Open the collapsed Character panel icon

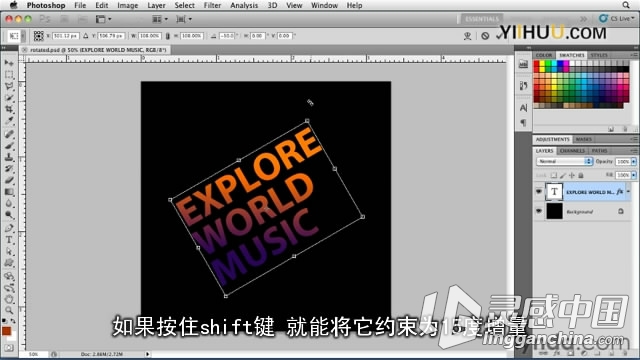point(524,108)
